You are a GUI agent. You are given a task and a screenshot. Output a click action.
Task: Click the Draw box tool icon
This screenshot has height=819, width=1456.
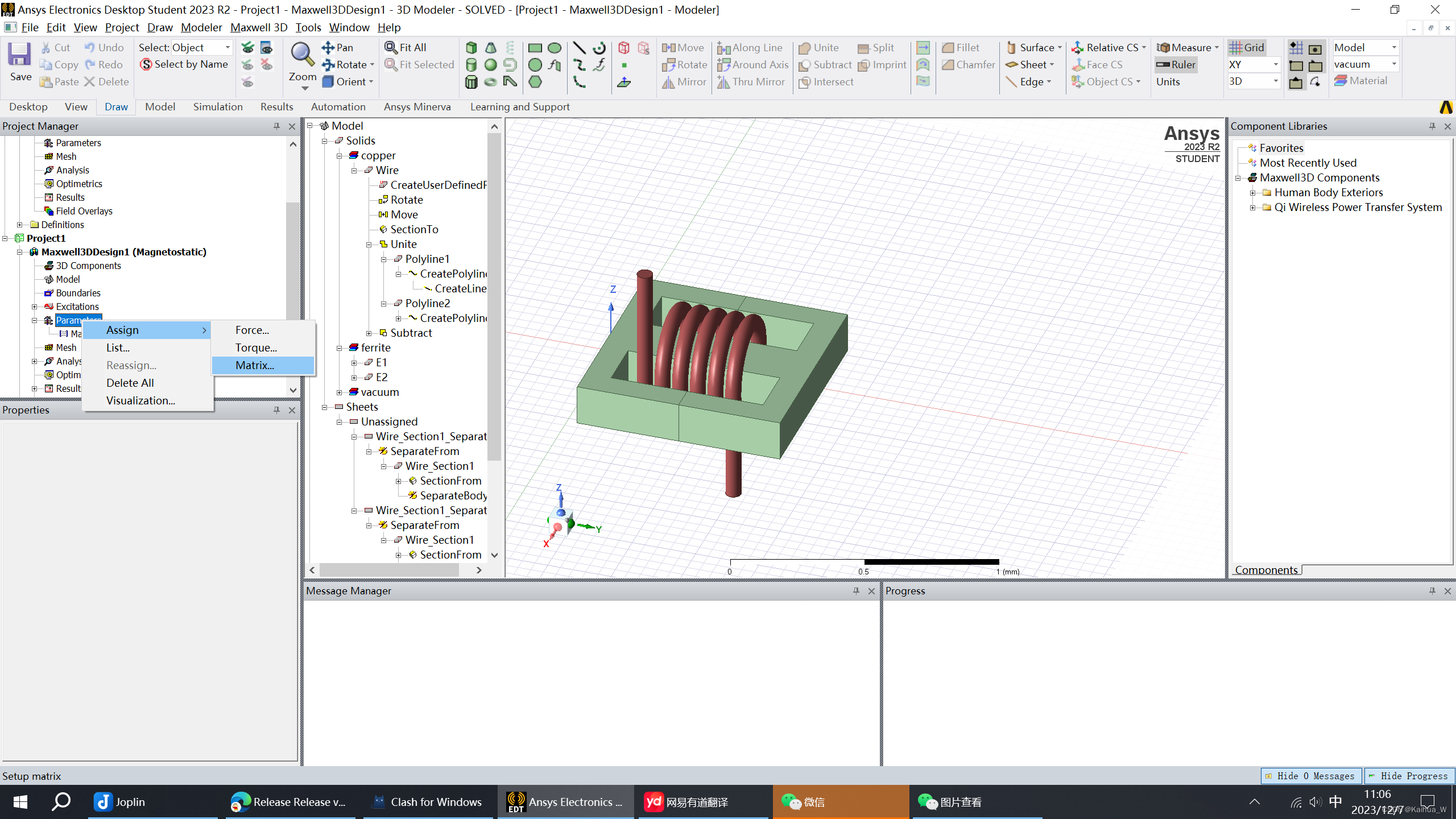coord(471,48)
